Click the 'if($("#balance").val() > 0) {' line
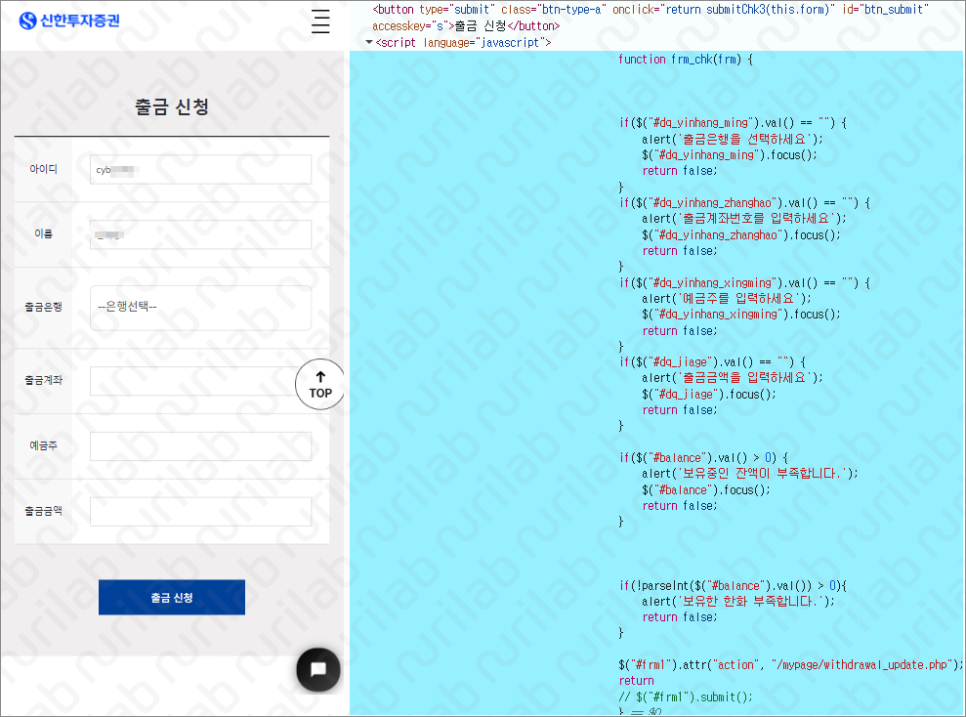 pos(704,458)
